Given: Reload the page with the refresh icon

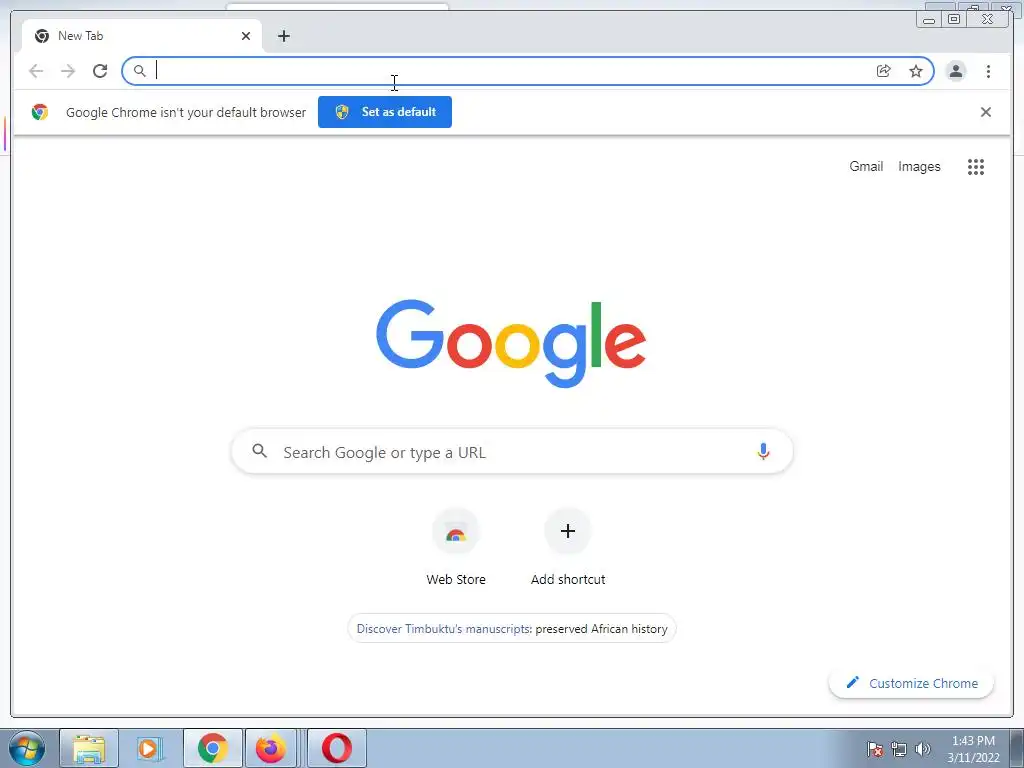Looking at the screenshot, I should tap(100, 71).
